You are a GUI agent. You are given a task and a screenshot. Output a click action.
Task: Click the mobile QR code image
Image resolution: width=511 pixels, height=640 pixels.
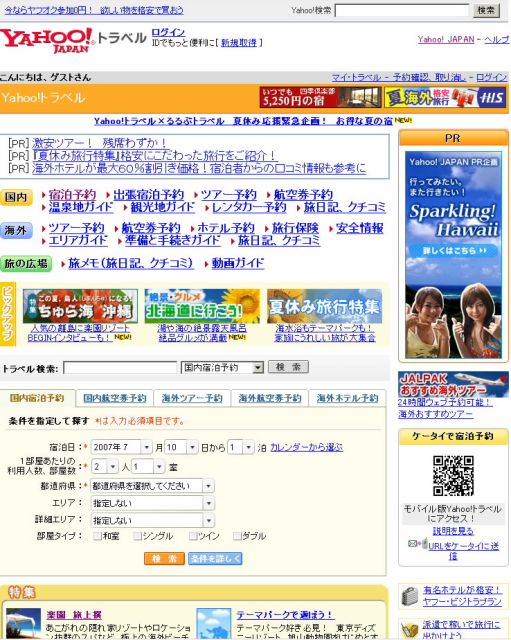[x=453, y=476]
